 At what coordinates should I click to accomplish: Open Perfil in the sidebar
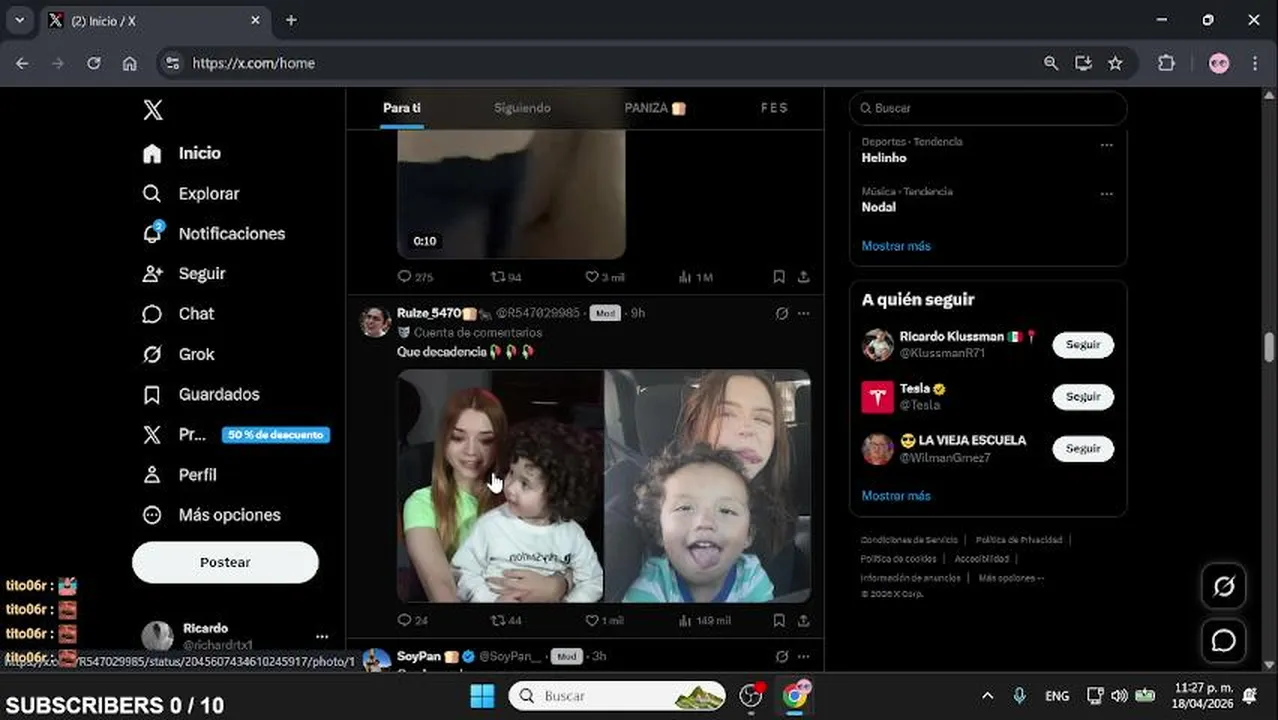coord(179,475)
